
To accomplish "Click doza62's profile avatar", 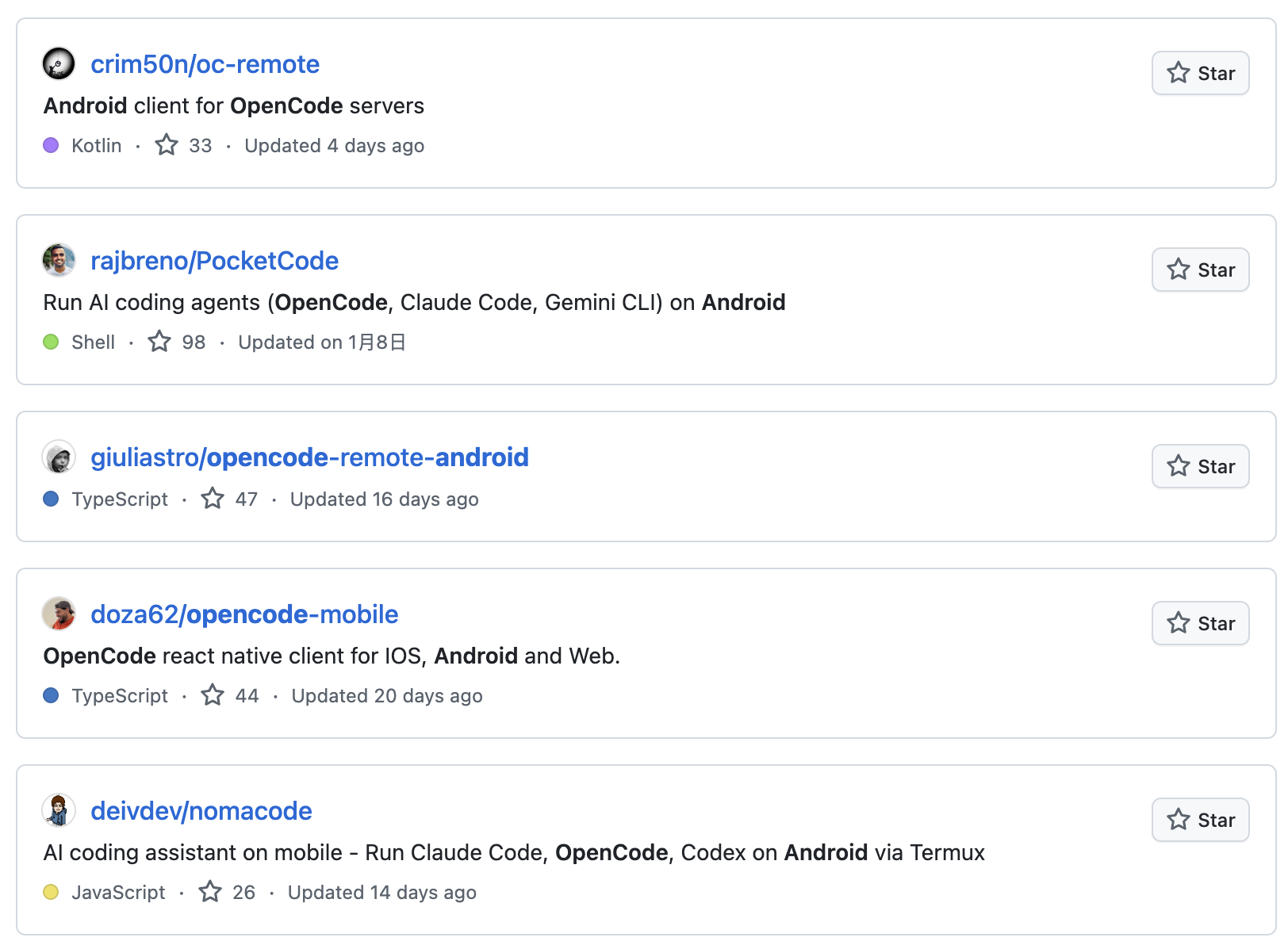I will 59,614.
